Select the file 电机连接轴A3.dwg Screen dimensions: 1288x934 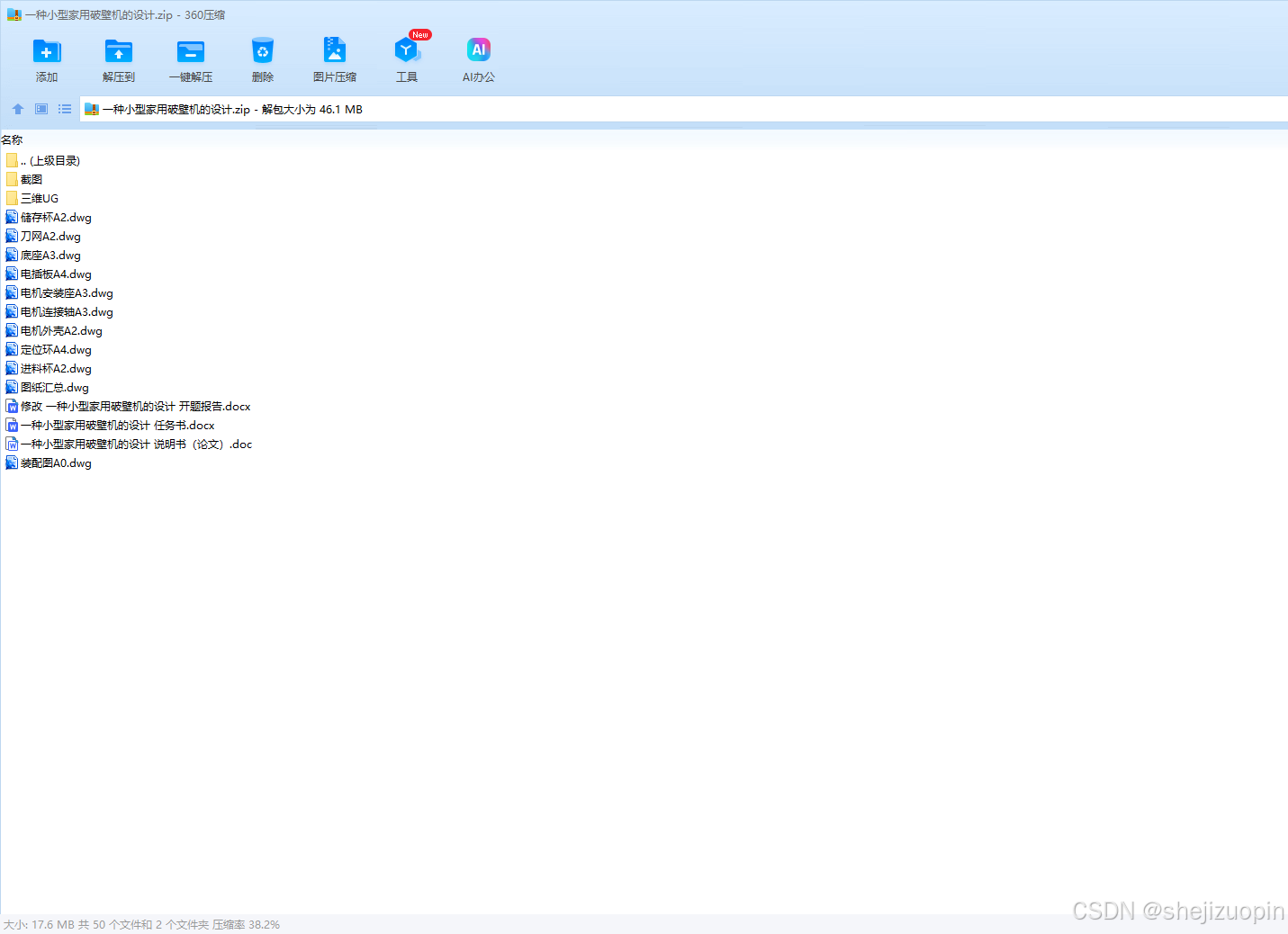(59, 311)
